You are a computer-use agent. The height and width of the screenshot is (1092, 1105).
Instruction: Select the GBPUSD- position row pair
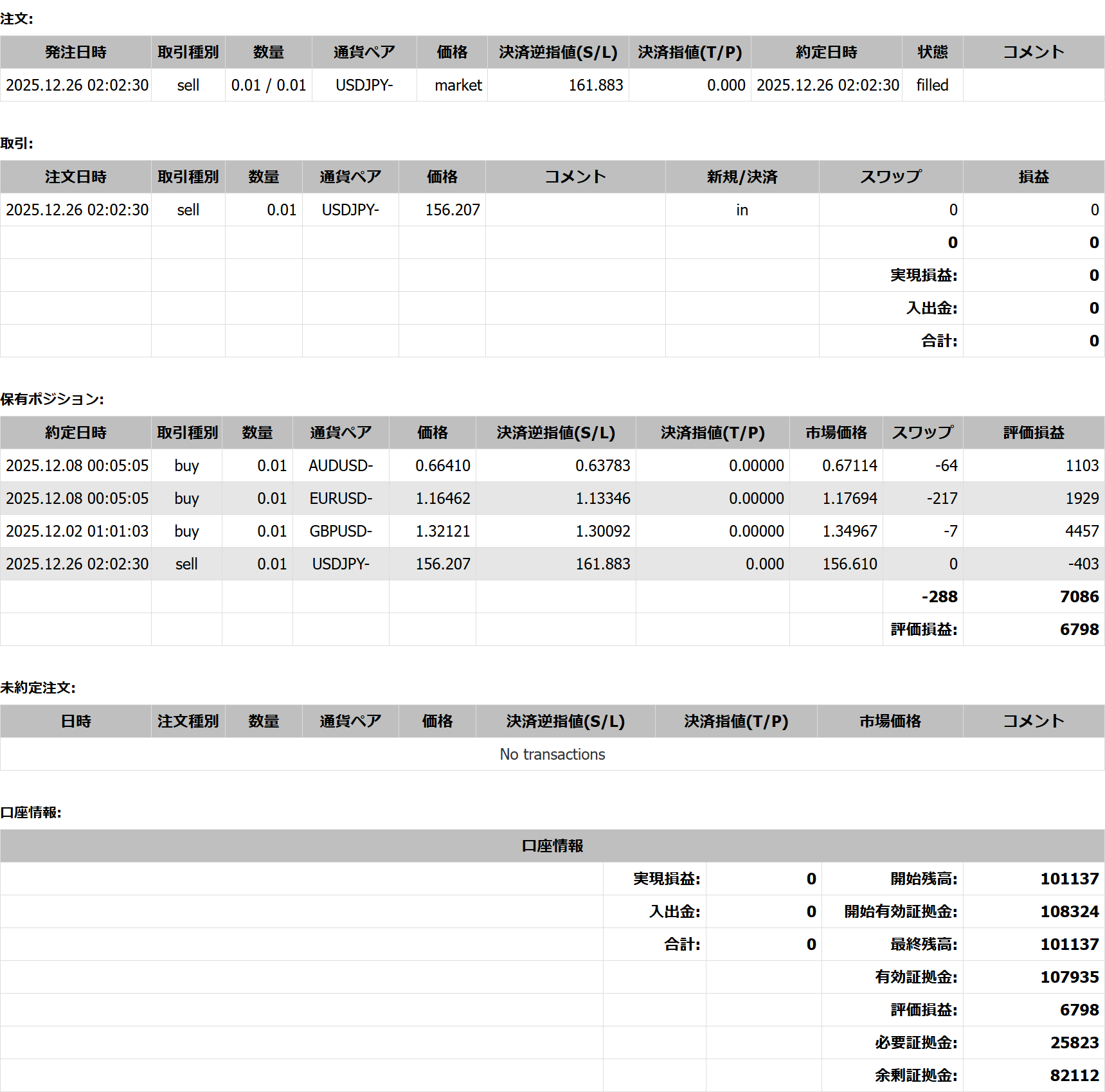pyautogui.click(x=341, y=531)
